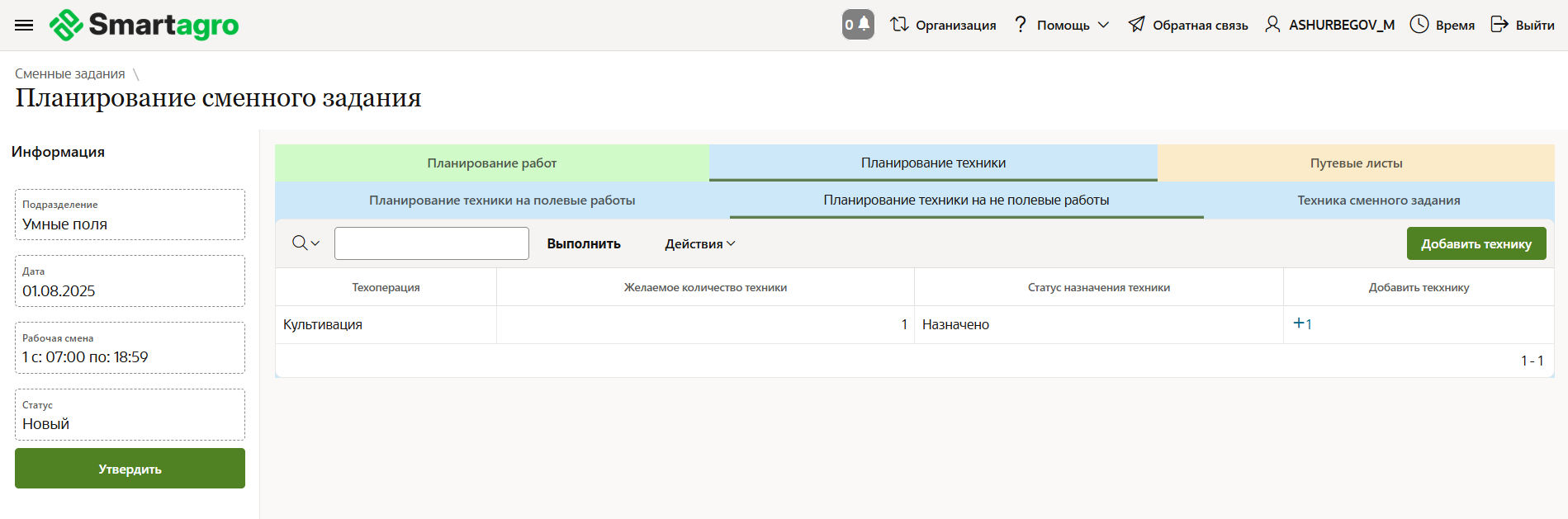Go to Техника сменного задания subtab

pyautogui.click(x=1378, y=201)
